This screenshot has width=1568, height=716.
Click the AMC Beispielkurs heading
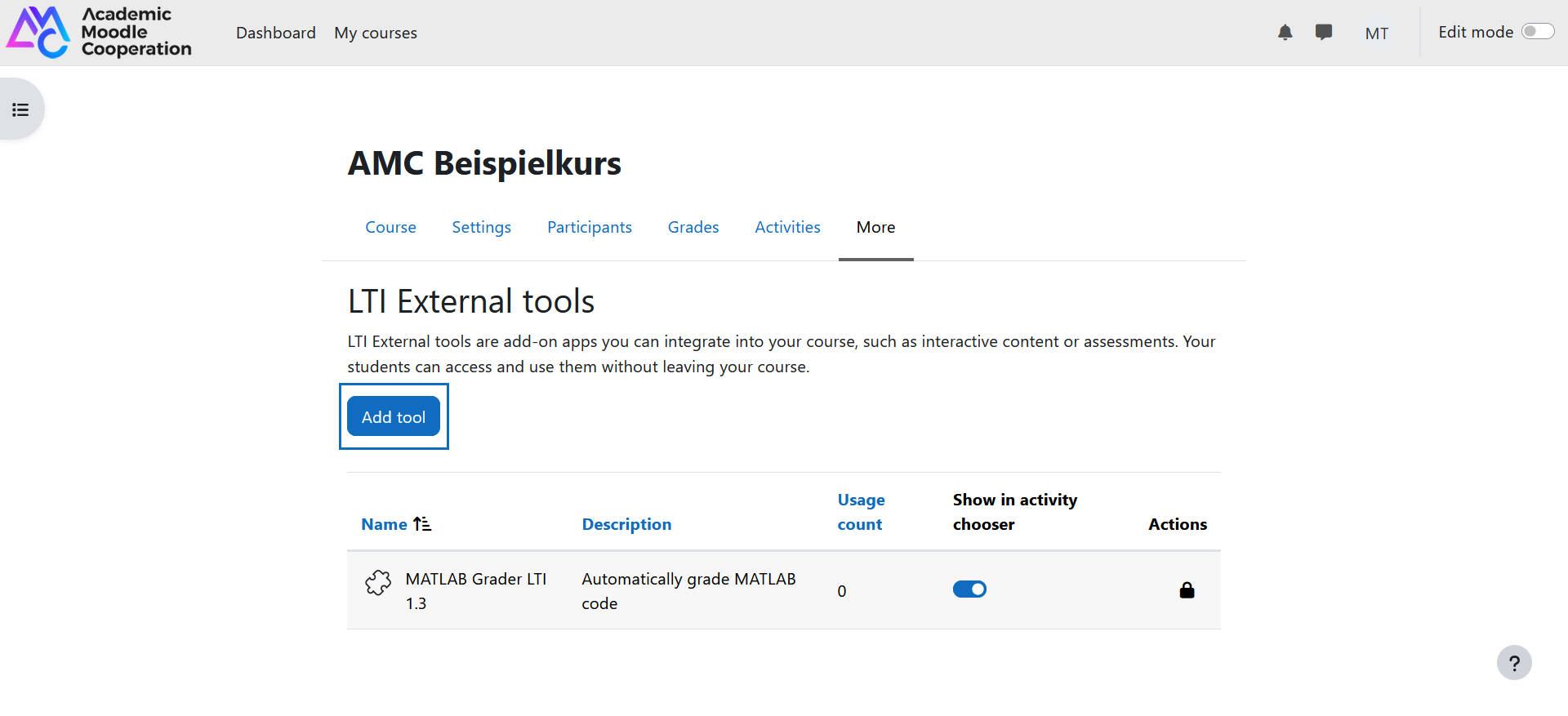pyautogui.click(x=484, y=163)
